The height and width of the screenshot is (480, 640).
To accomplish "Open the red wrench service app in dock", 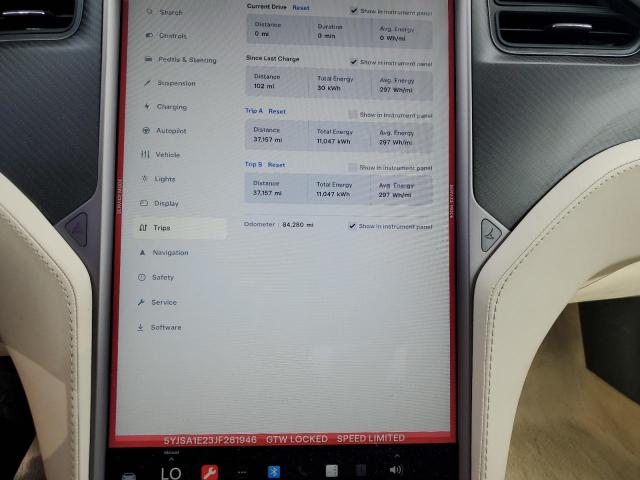I will point(209,473).
